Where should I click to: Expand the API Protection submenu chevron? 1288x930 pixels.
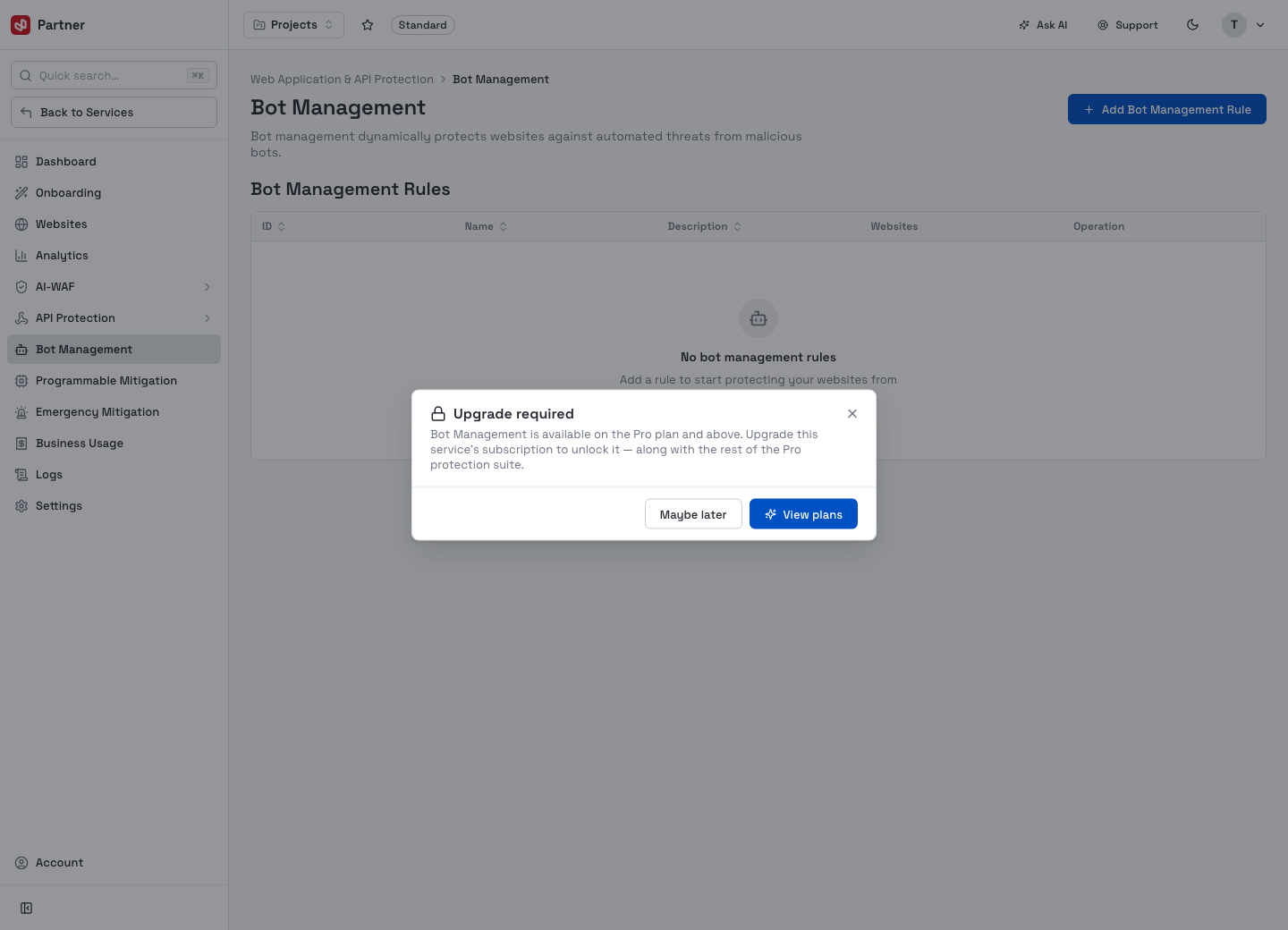208,318
